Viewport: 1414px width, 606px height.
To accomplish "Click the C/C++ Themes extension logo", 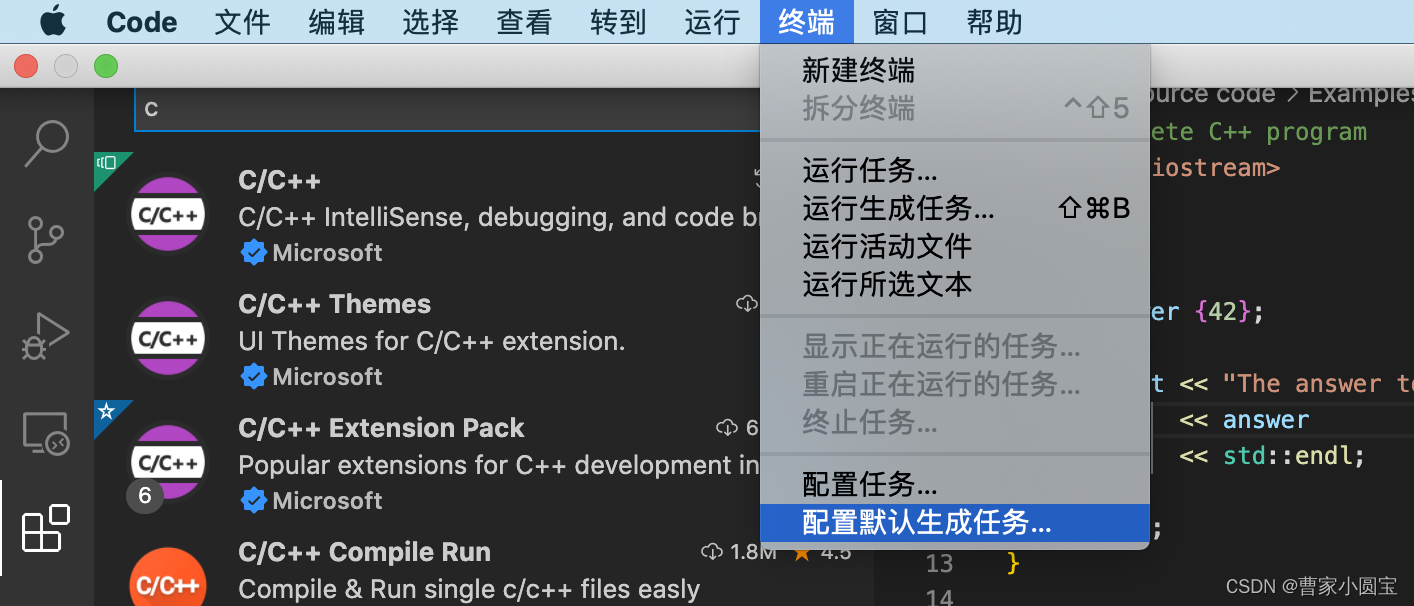I will click(x=168, y=338).
